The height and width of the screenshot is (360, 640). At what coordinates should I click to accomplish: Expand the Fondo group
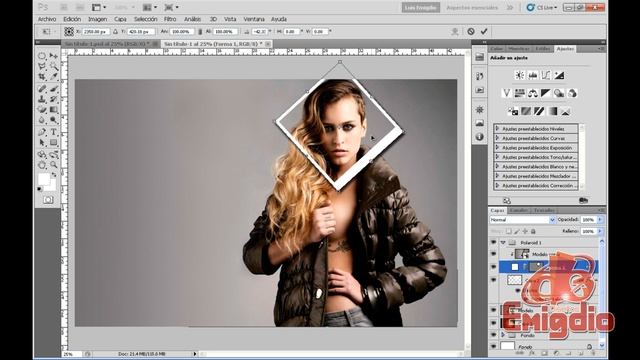[503, 335]
